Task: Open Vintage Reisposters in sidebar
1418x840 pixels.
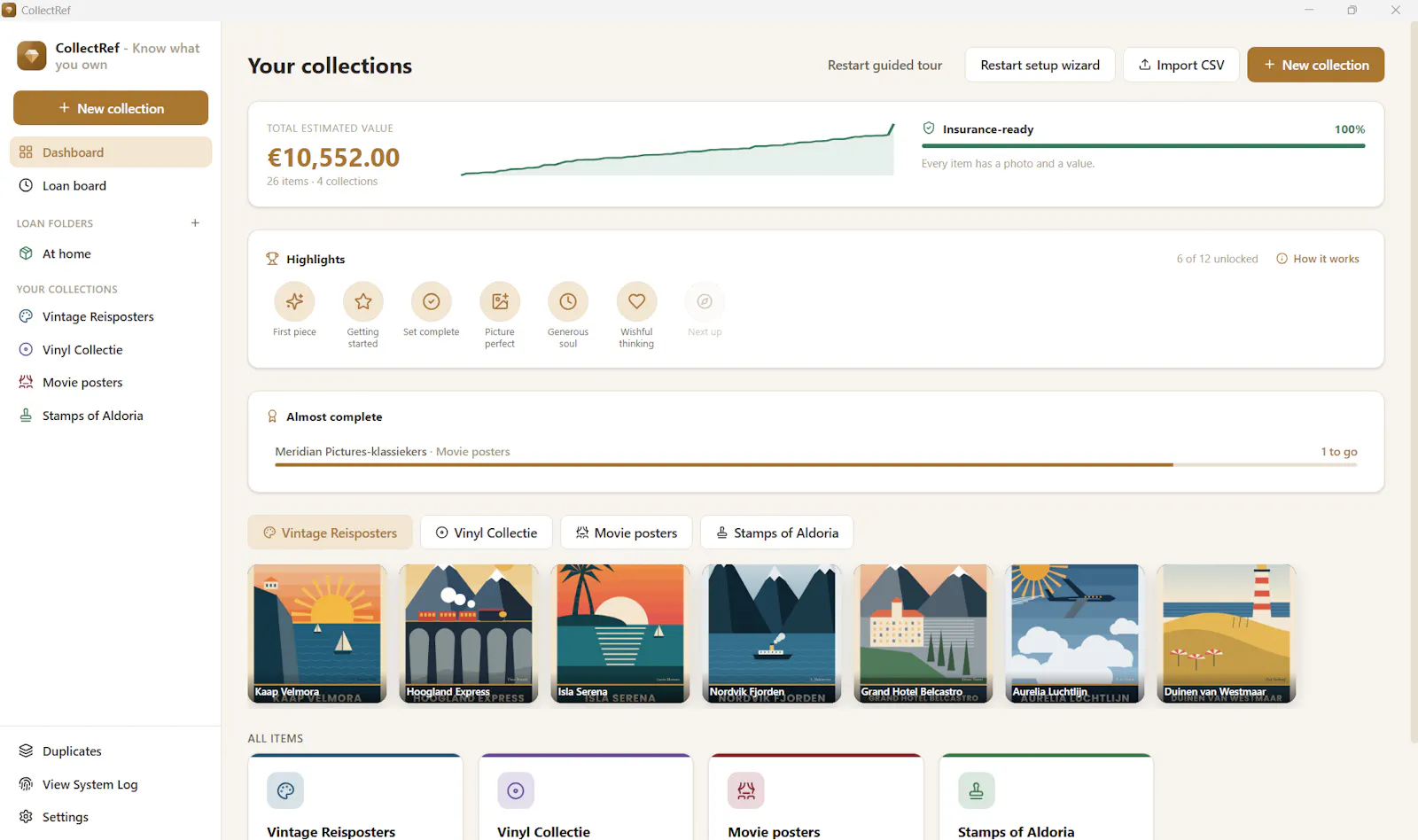Action: coord(111,316)
